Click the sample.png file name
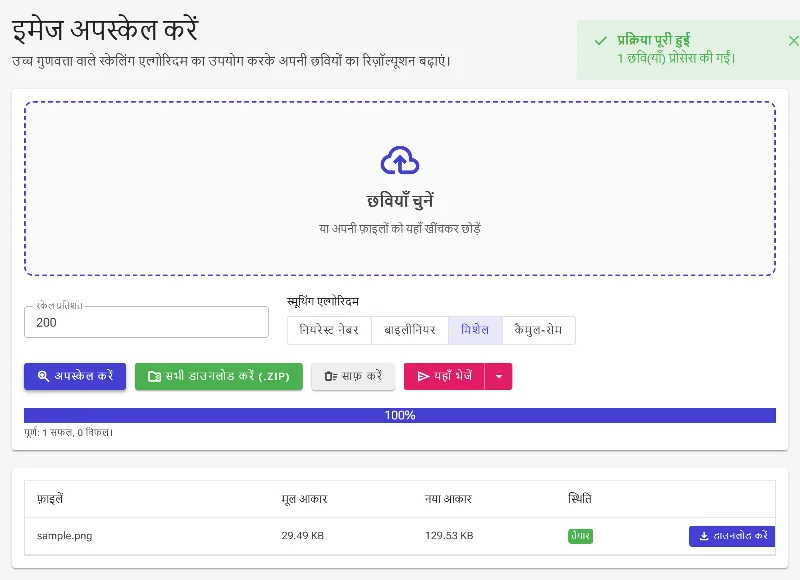The width and height of the screenshot is (800, 580). coord(65,536)
